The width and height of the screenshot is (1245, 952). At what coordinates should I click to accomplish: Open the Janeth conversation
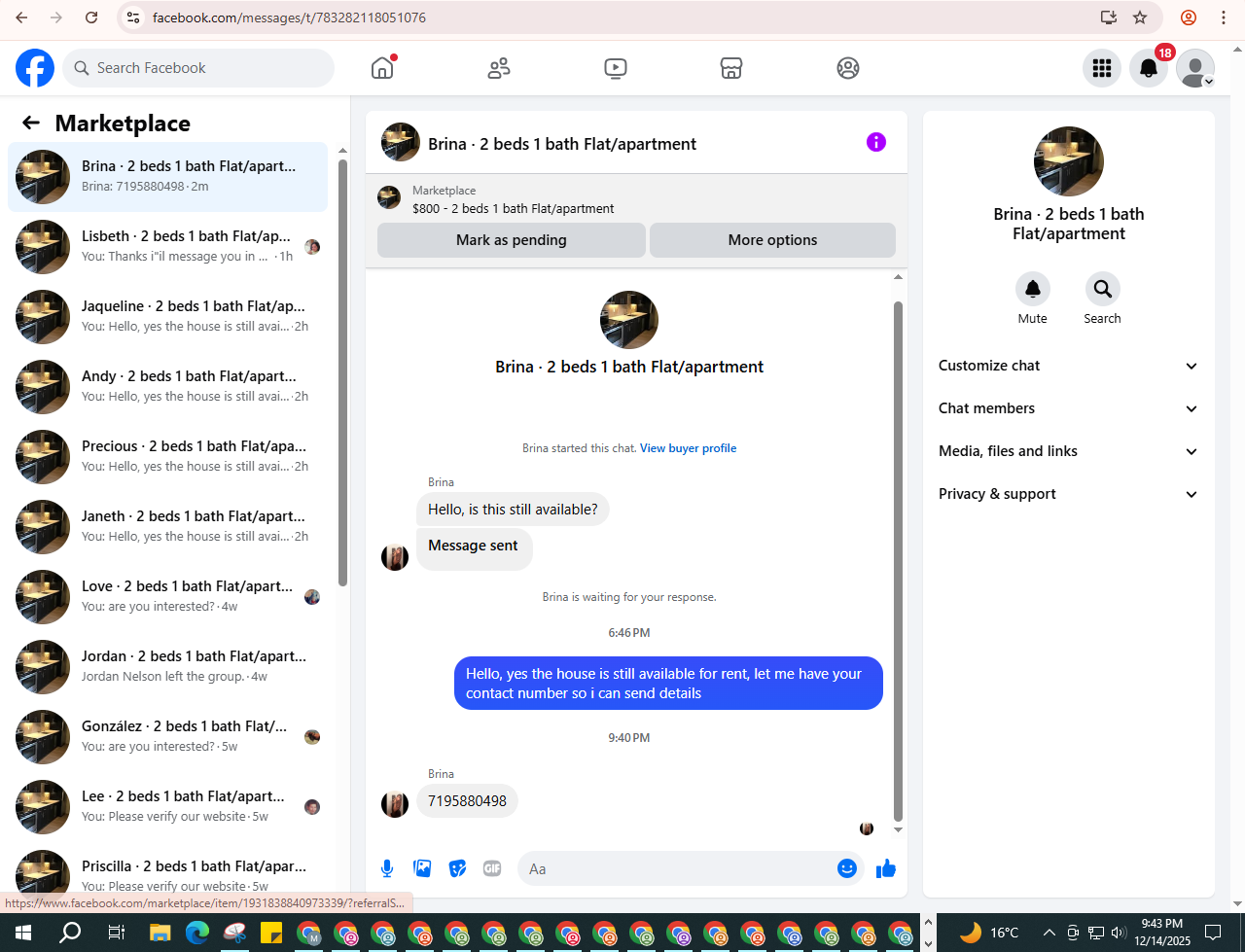(x=167, y=527)
